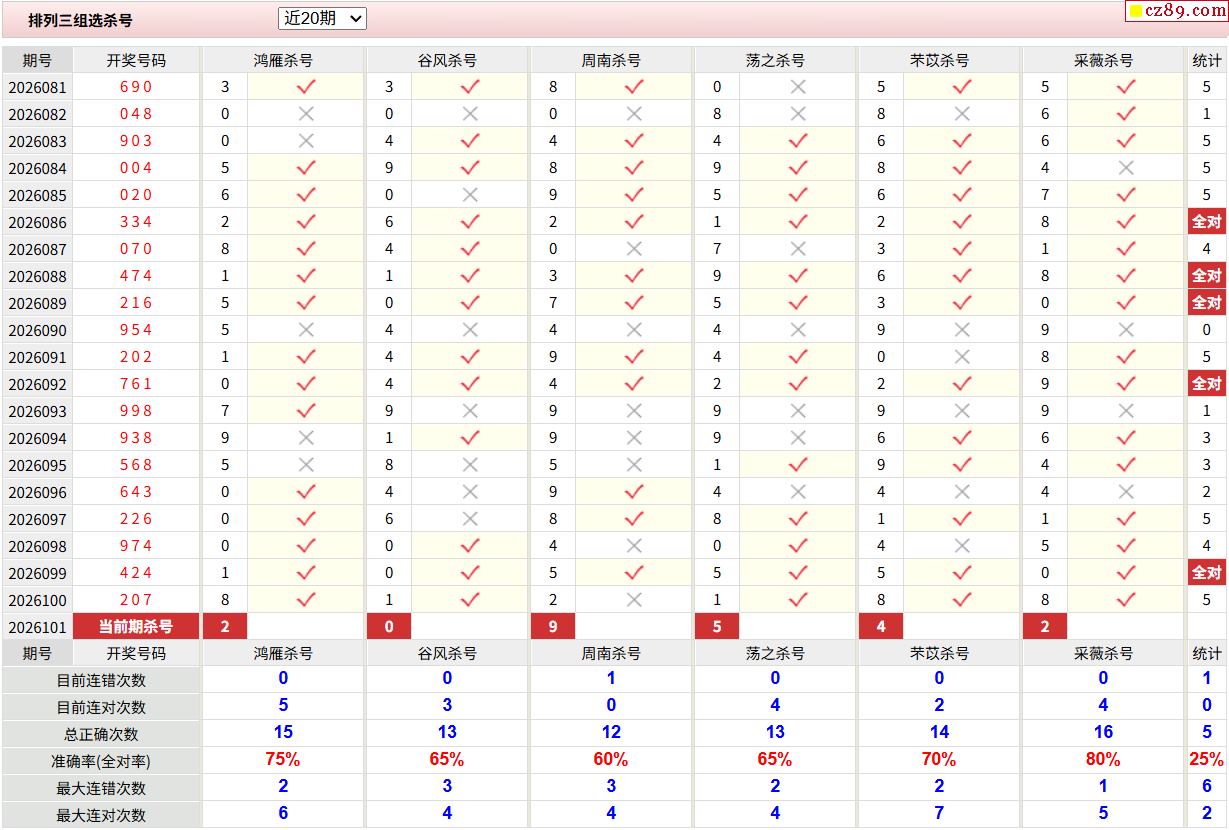Click the 全对 badge in row 2026092
Image resolution: width=1229 pixels, height=830 pixels.
tap(1206, 384)
